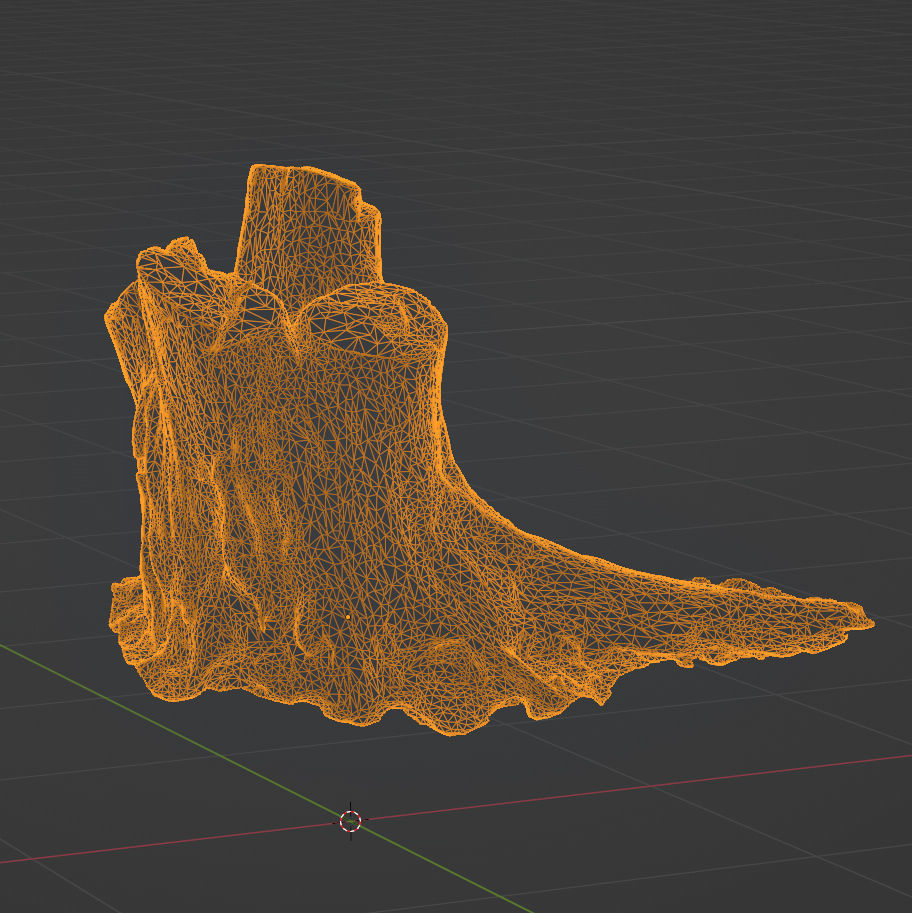Click the mesh's orange origin point dot
Viewport: 912px width, 913px height.
click(348, 617)
